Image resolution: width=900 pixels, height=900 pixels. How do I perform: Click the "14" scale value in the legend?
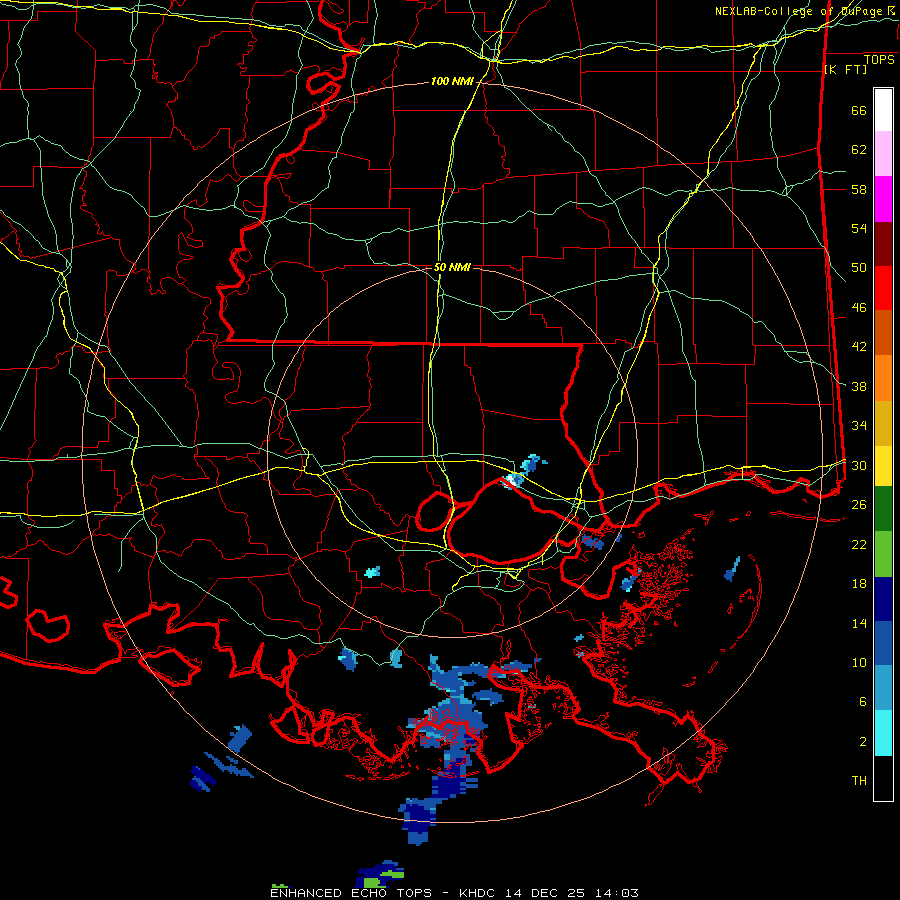tap(859, 623)
